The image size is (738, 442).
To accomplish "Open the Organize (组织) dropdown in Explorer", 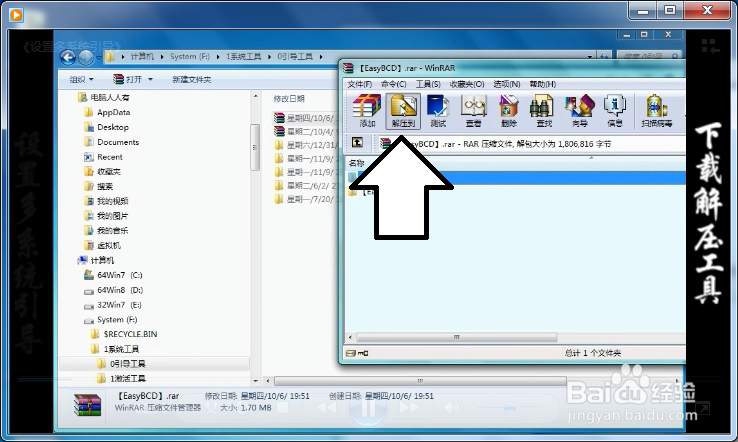I will tap(81, 80).
